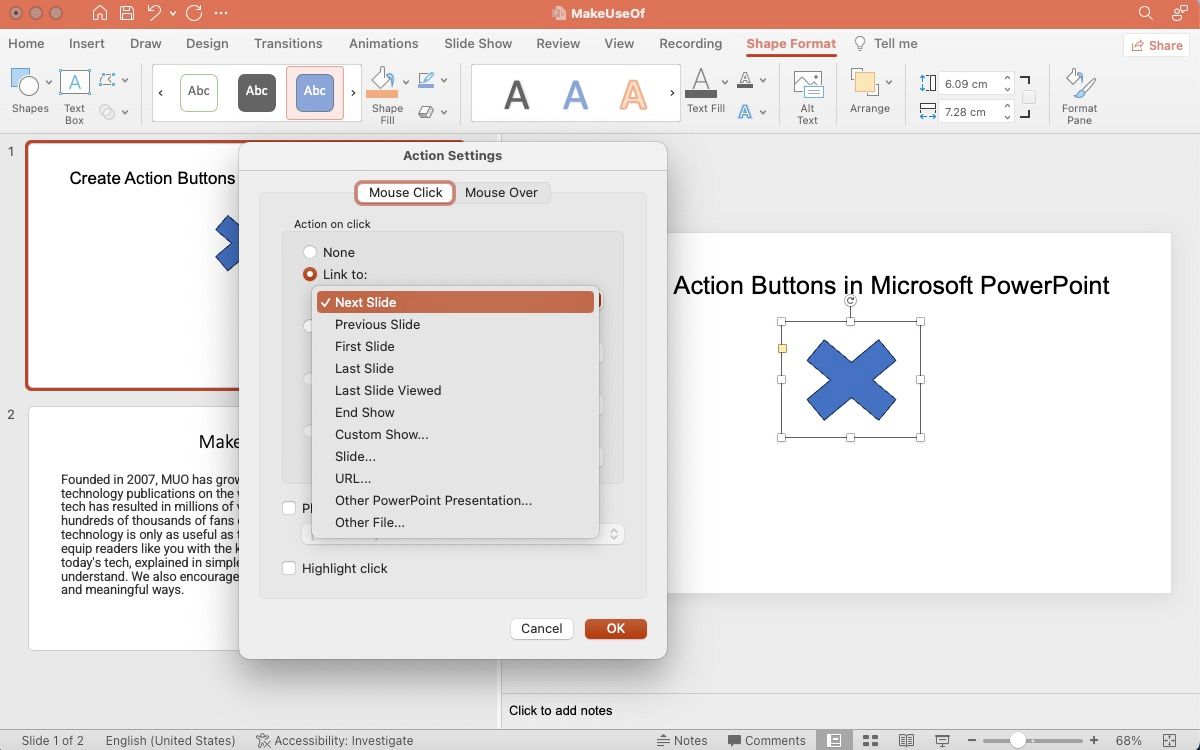Open the Format Pane
Image resolution: width=1200 pixels, height=750 pixels.
tap(1078, 86)
